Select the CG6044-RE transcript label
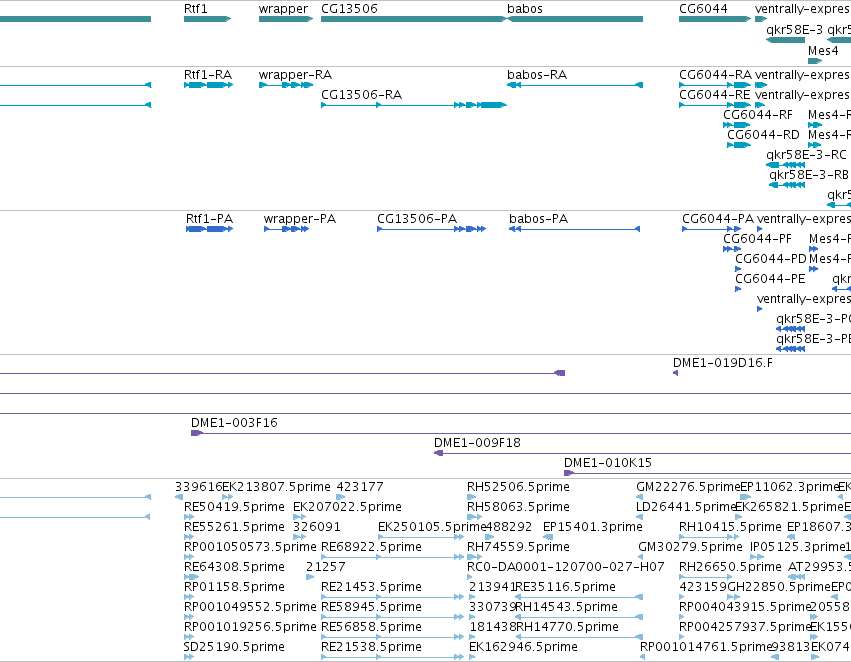 (x=715, y=95)
